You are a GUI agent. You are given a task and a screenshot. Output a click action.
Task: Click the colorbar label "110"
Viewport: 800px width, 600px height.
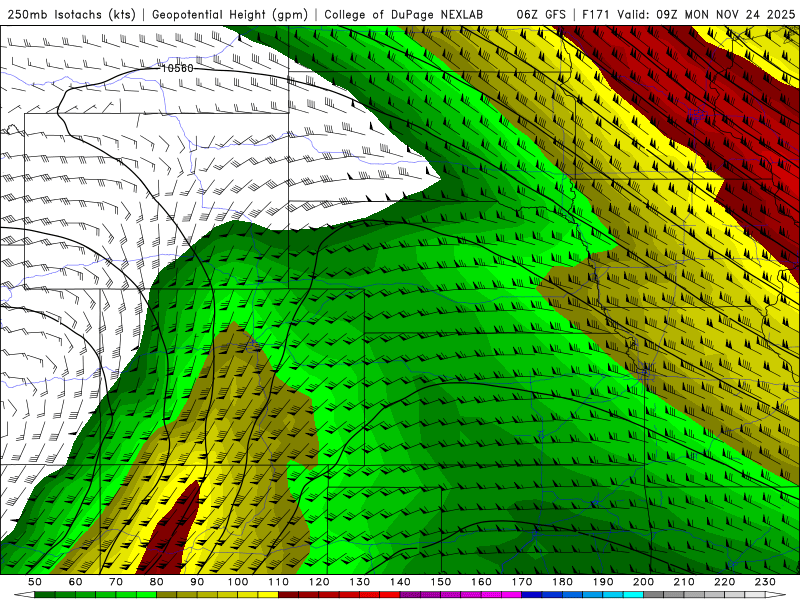pos(279,582)
